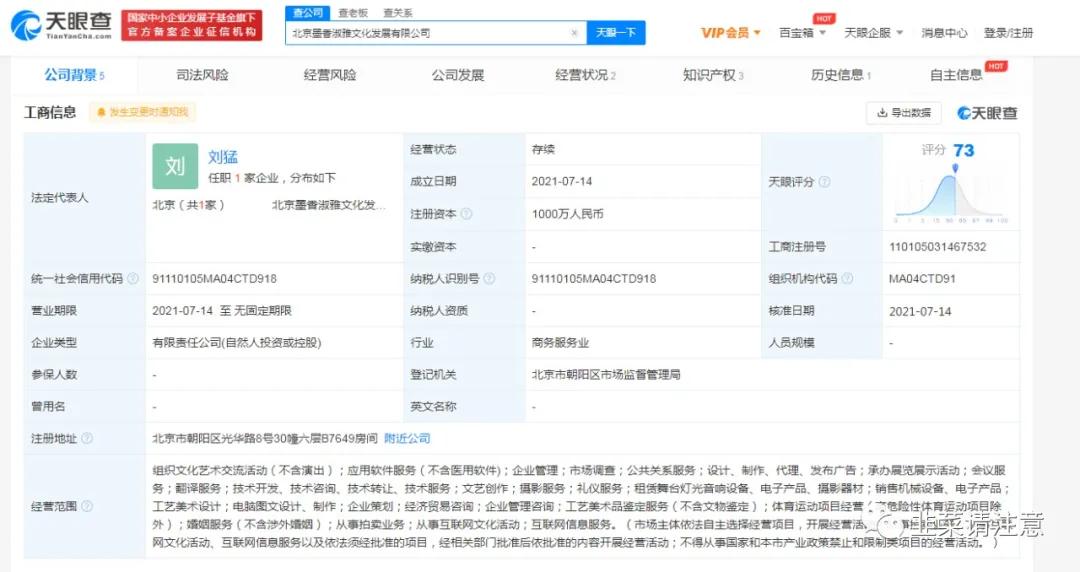
Task: Switch to the 司法风险 tab
Action: pyautogui.click(x=202, y=75)
